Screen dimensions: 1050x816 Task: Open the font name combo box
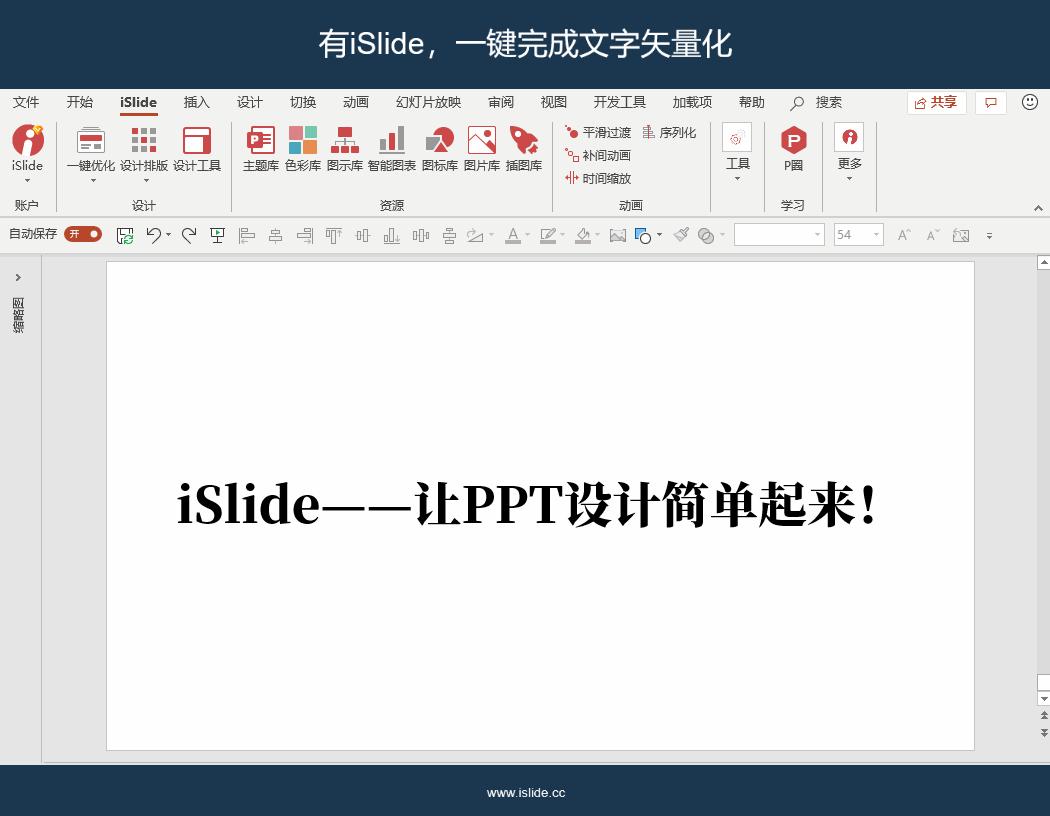779,234
